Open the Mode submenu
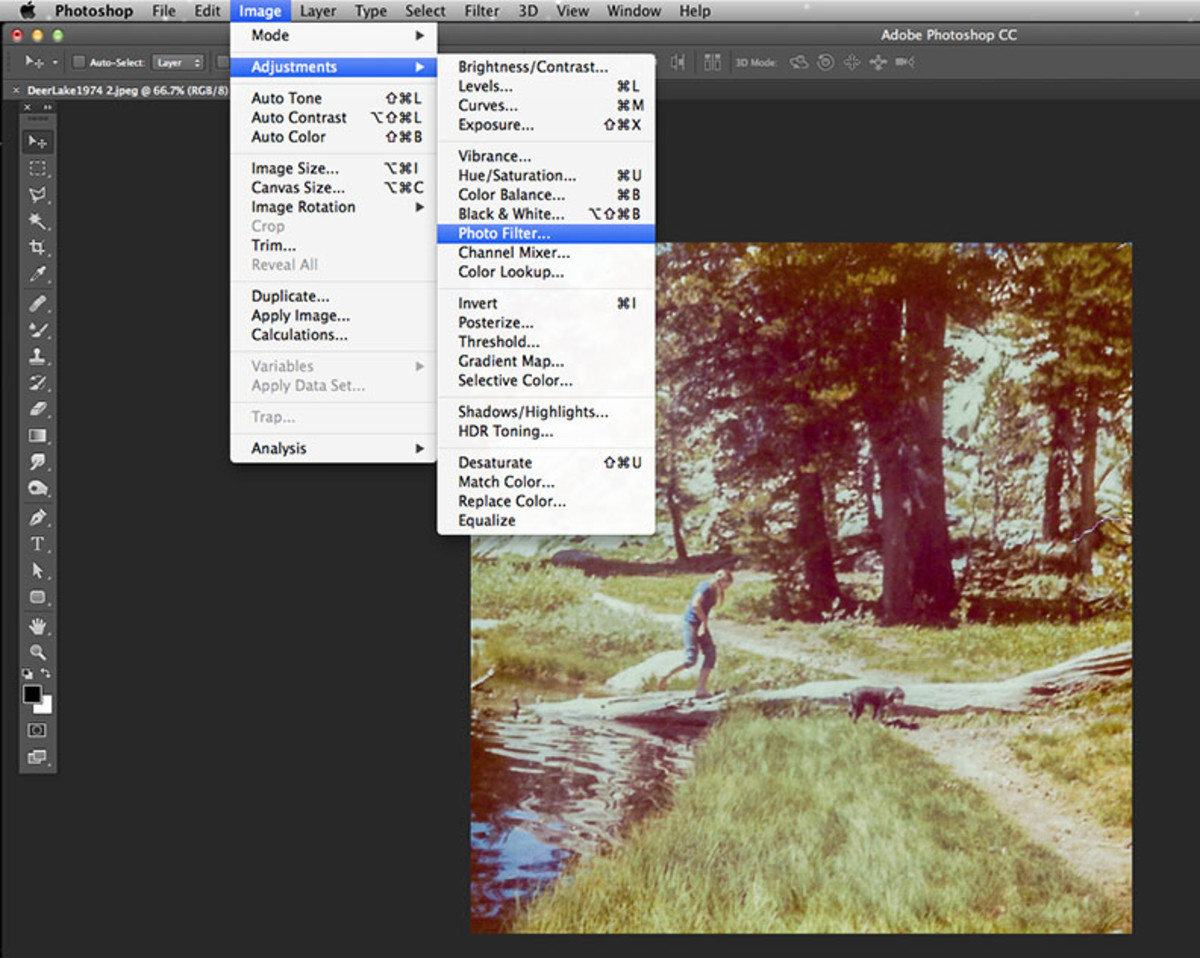Screen dimensions: 1200x958 pos(268,35)
